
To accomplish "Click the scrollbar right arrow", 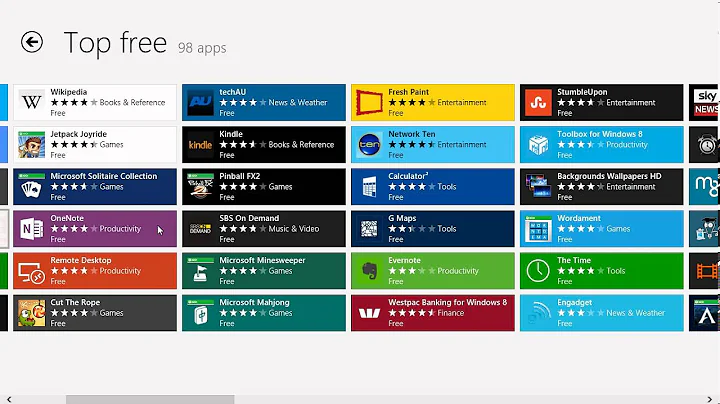I will tap(710, 399).
